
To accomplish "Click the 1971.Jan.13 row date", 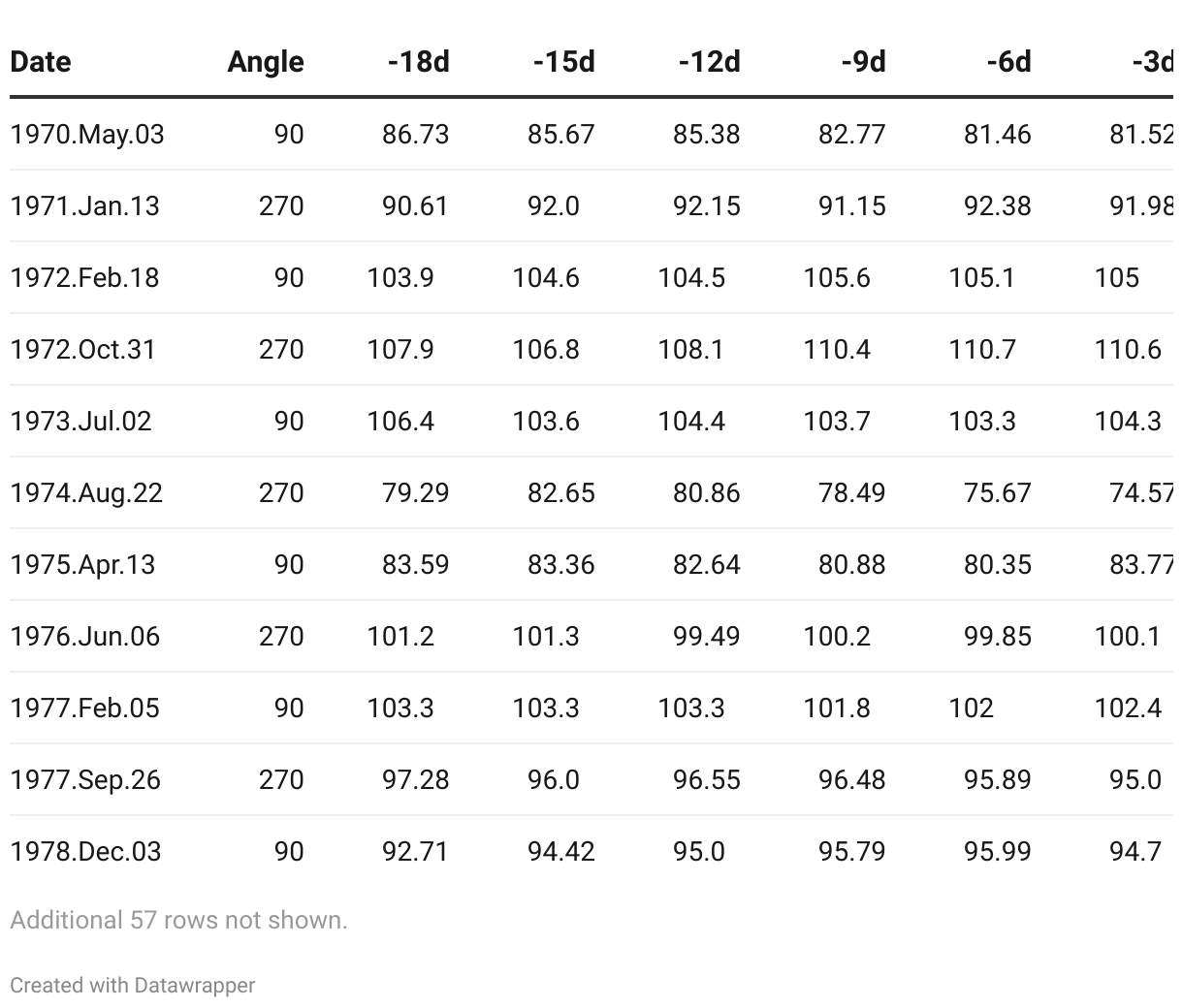I will [84, 205].
